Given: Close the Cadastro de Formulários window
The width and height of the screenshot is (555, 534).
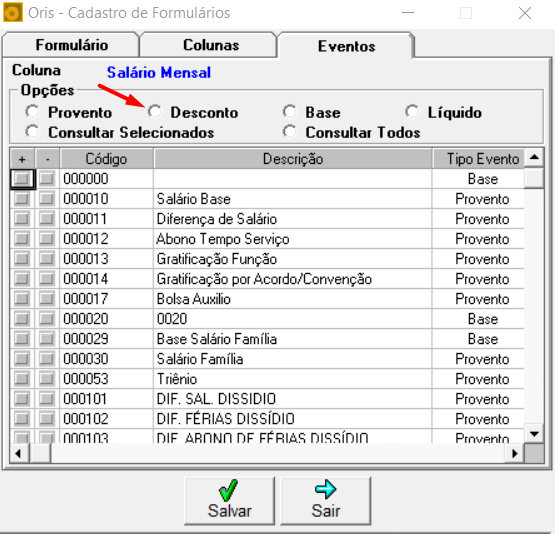Looking at the screenshot, I should [x=525, y=13].
